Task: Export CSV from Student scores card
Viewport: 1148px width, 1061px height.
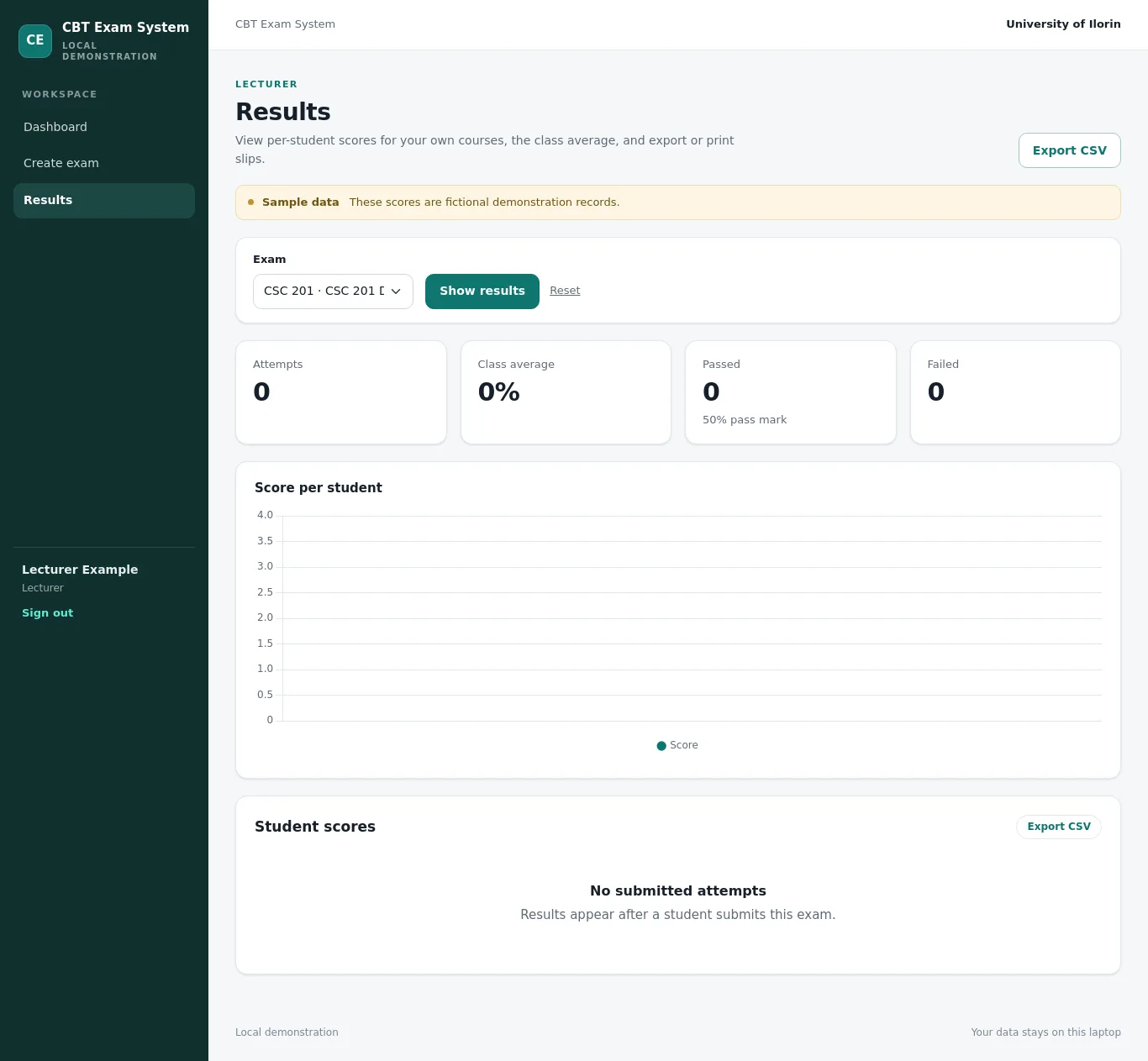Action: click(x=1059, y=827)
